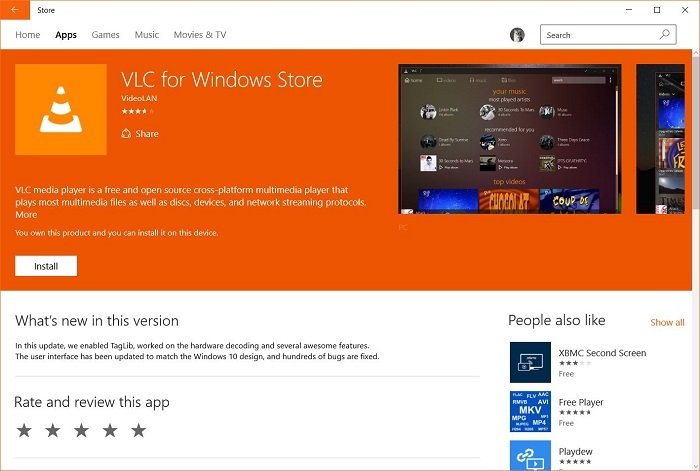Click the scrollbar up arrow
The height and width of the screenshot is (471, 700).
point(696,53)
